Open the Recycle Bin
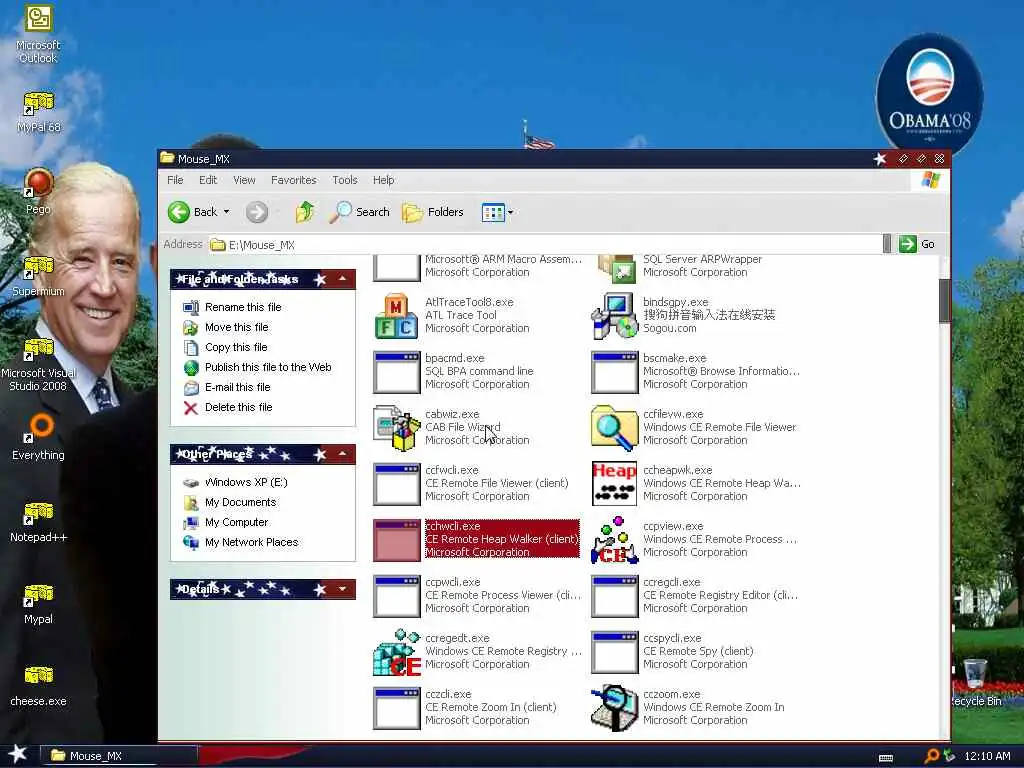Viewport: 1024px width, 768px height. coord(975,683)
